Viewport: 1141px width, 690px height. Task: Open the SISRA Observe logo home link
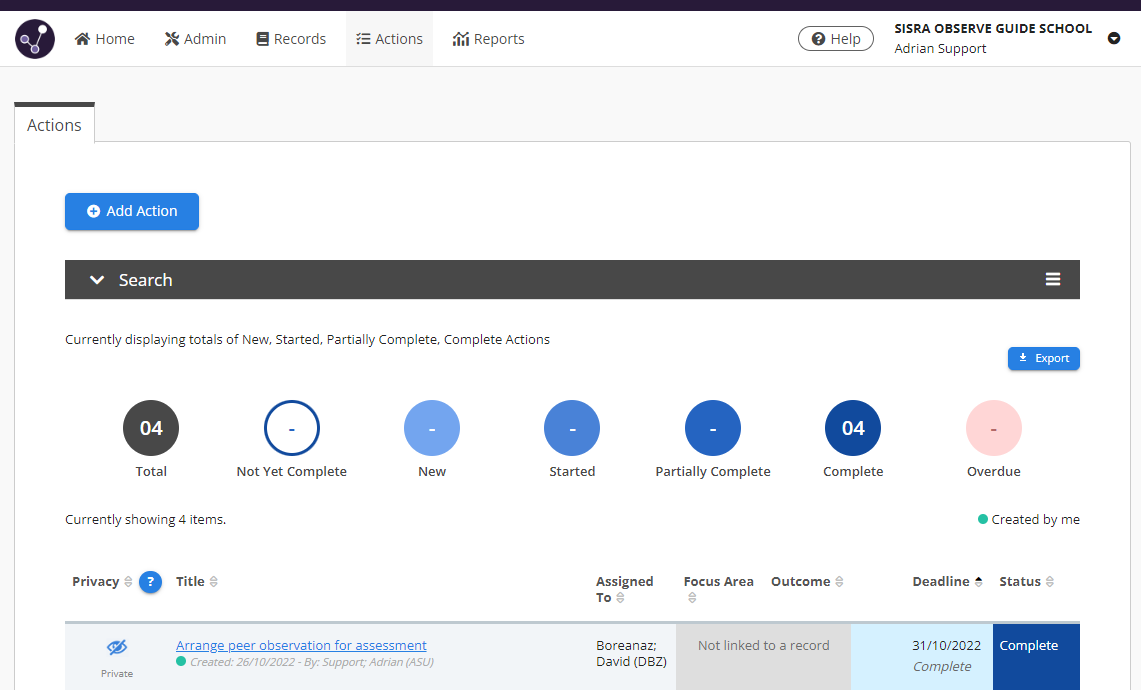(x=34, y=38)
